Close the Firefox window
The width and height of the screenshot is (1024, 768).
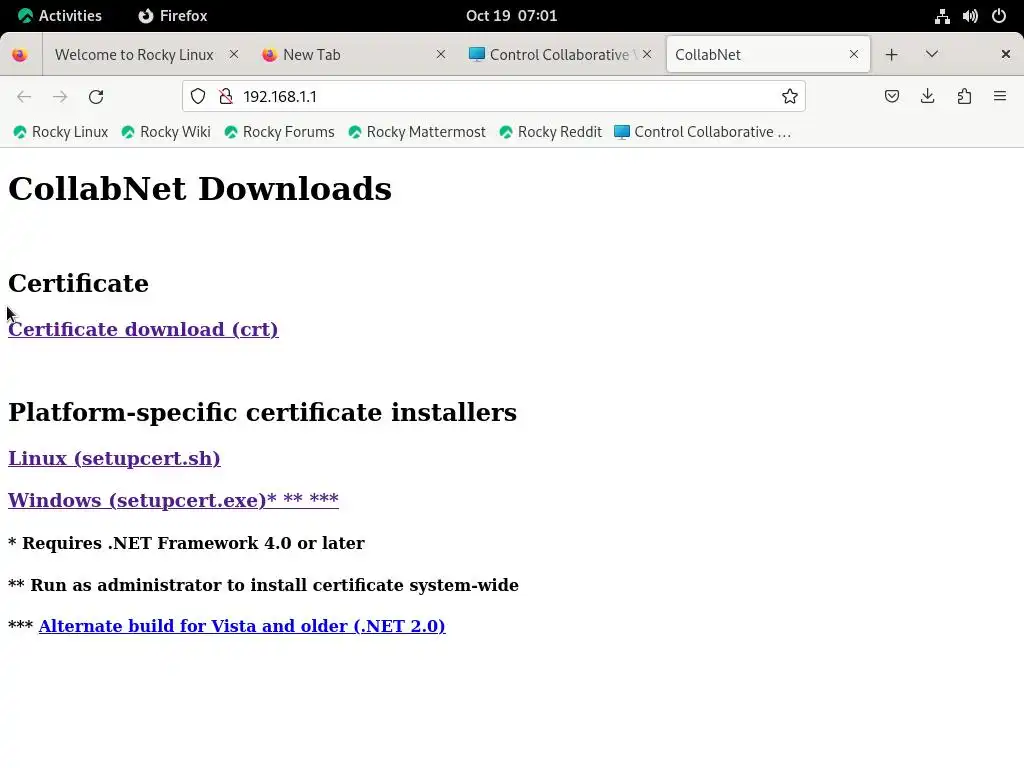pyautogui.click(x=1006, y=54)
